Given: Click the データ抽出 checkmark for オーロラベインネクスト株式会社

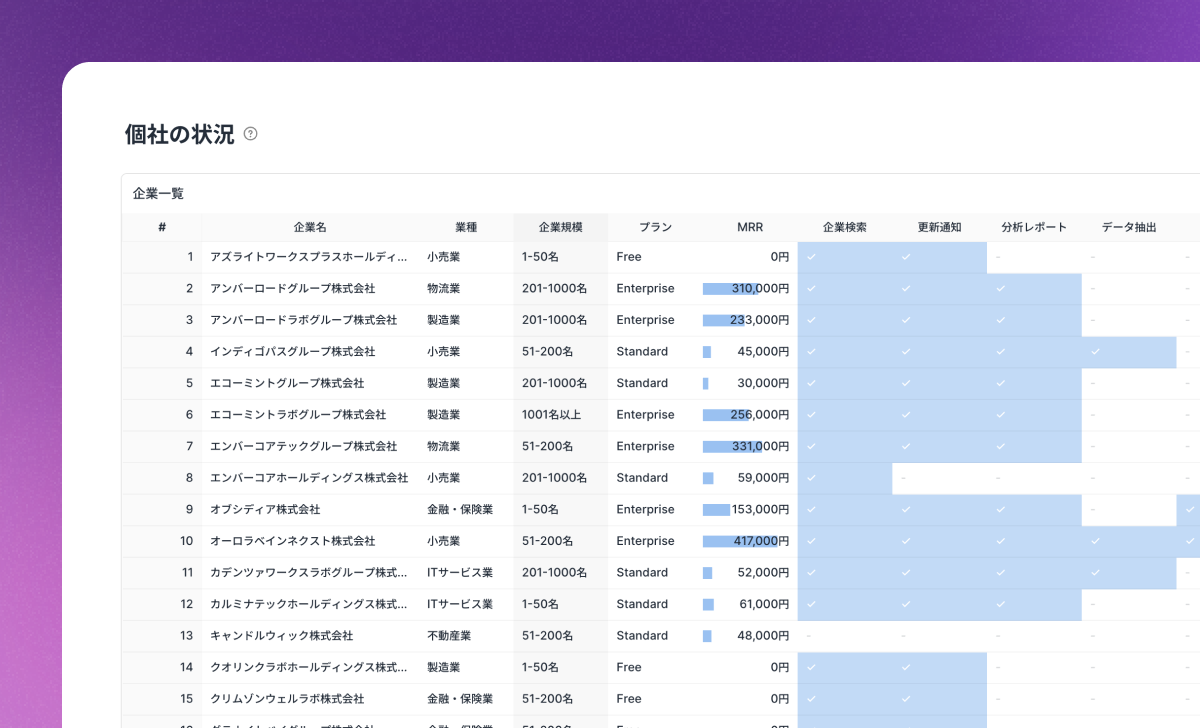Looking at the screenshot, I should point(1095,541).
